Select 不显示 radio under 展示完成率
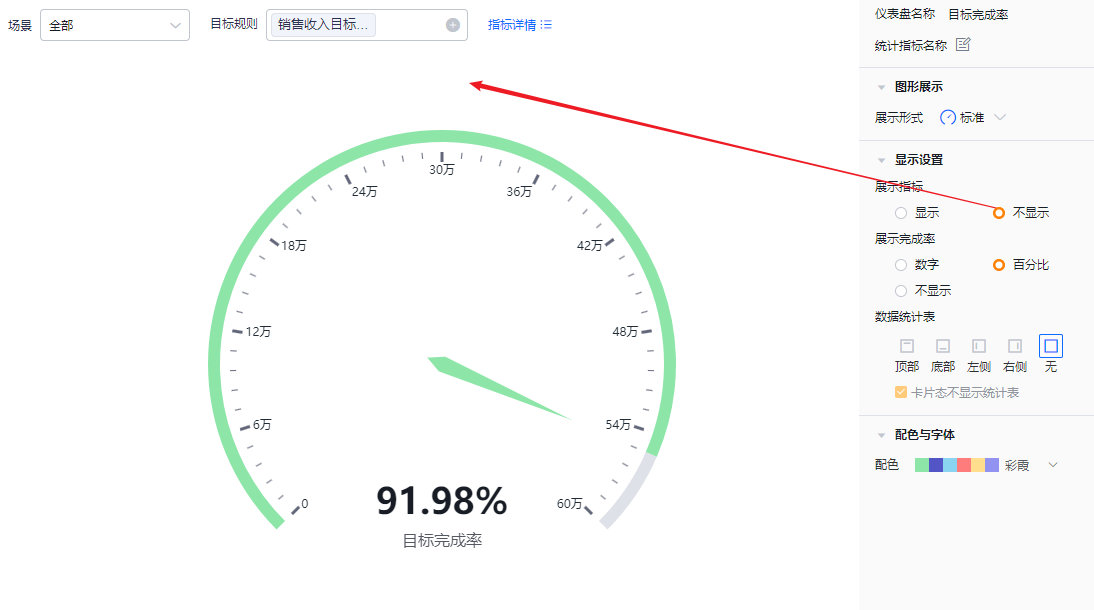 click(901, 291)
